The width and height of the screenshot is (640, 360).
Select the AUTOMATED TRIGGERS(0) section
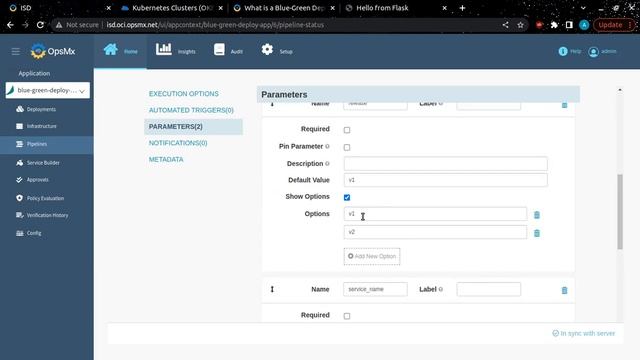[x=191, y=110]
